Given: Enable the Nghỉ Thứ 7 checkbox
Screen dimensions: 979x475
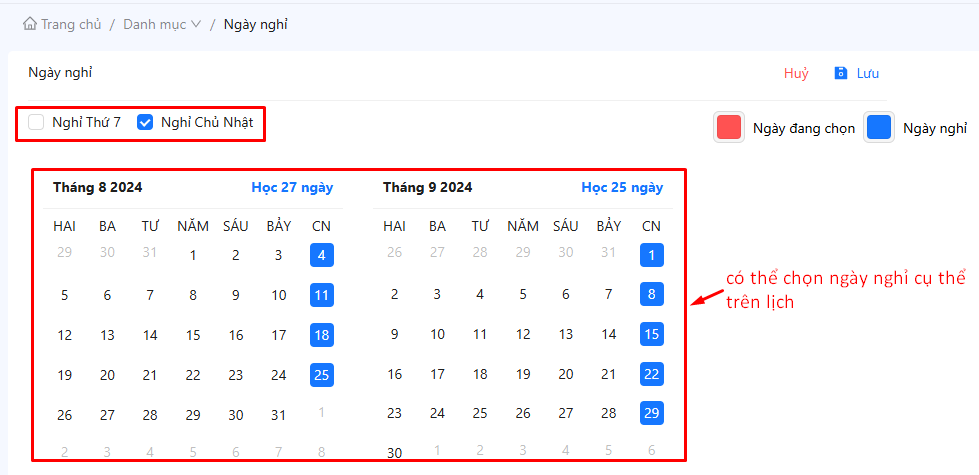Looking at the screenshot, I should pos(36,122).
